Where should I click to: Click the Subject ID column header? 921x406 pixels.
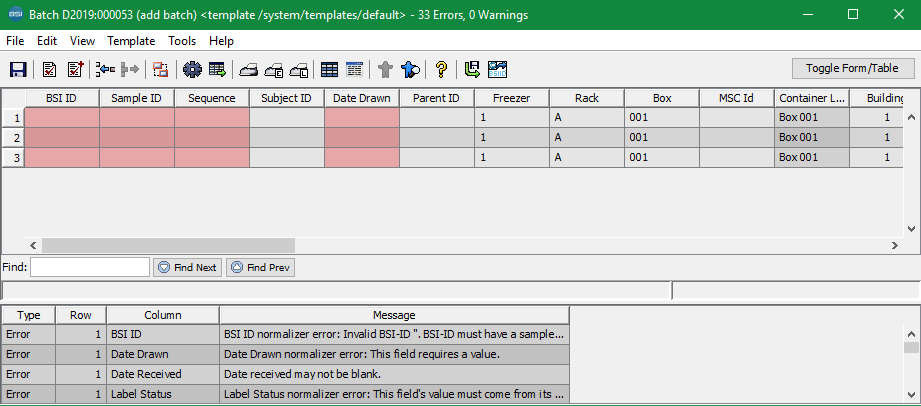[x=287, y=98]
